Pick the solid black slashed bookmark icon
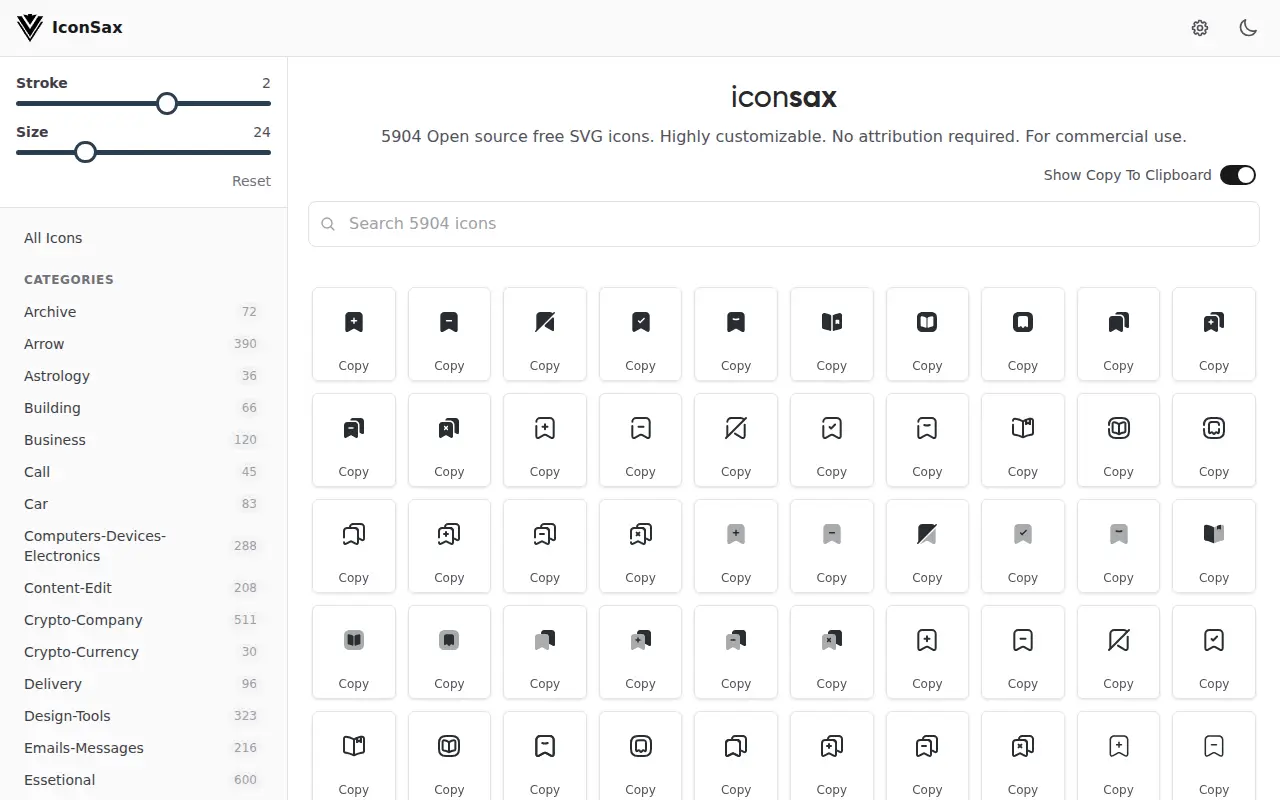This screenshot has width=1280, height=800. coord(545,322)
